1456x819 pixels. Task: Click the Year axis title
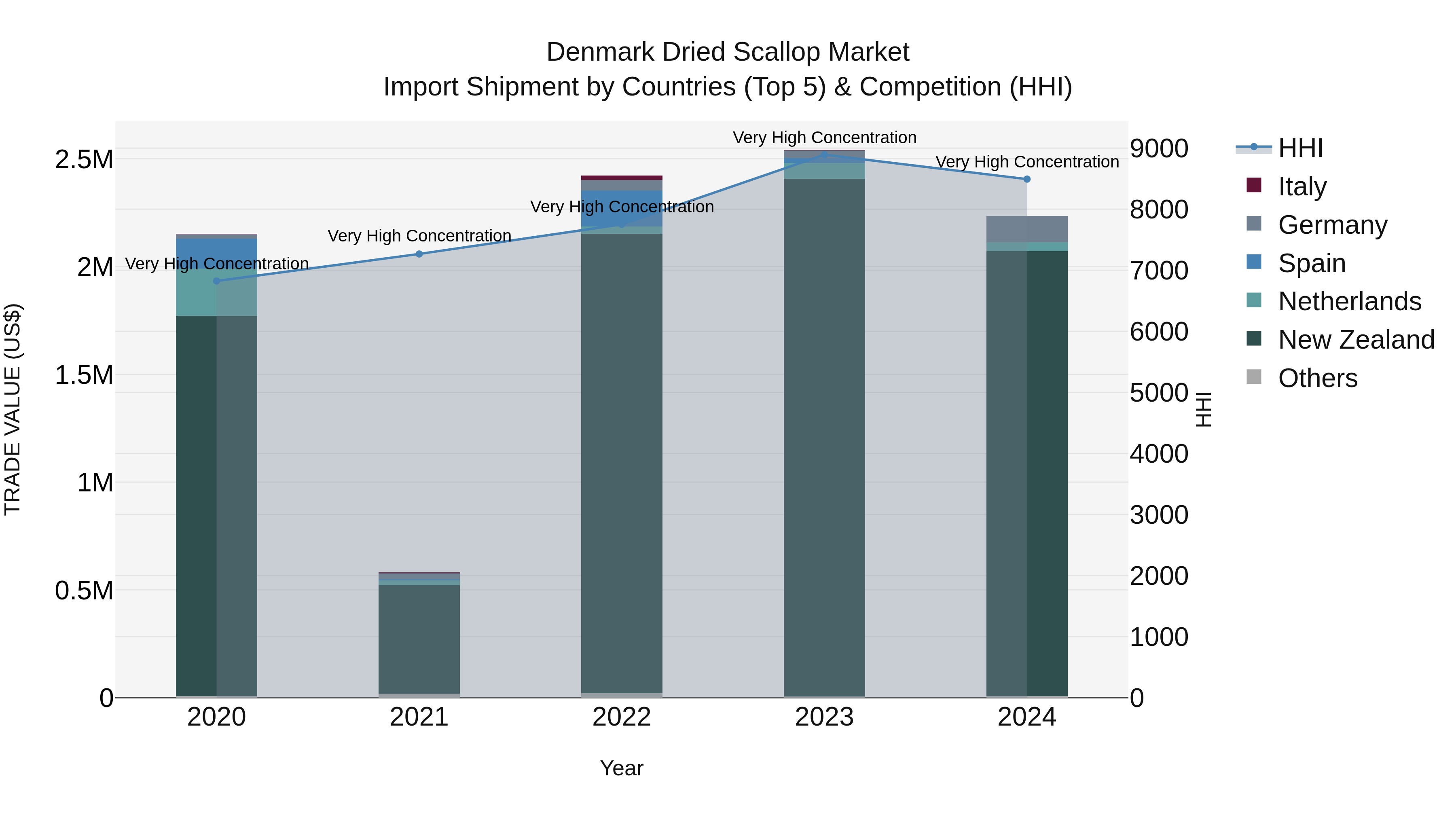[622, 768]
